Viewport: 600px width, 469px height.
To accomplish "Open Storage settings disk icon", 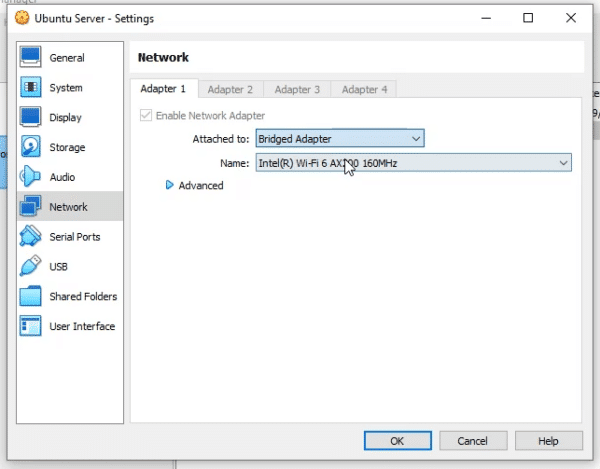I will [31, 148].
